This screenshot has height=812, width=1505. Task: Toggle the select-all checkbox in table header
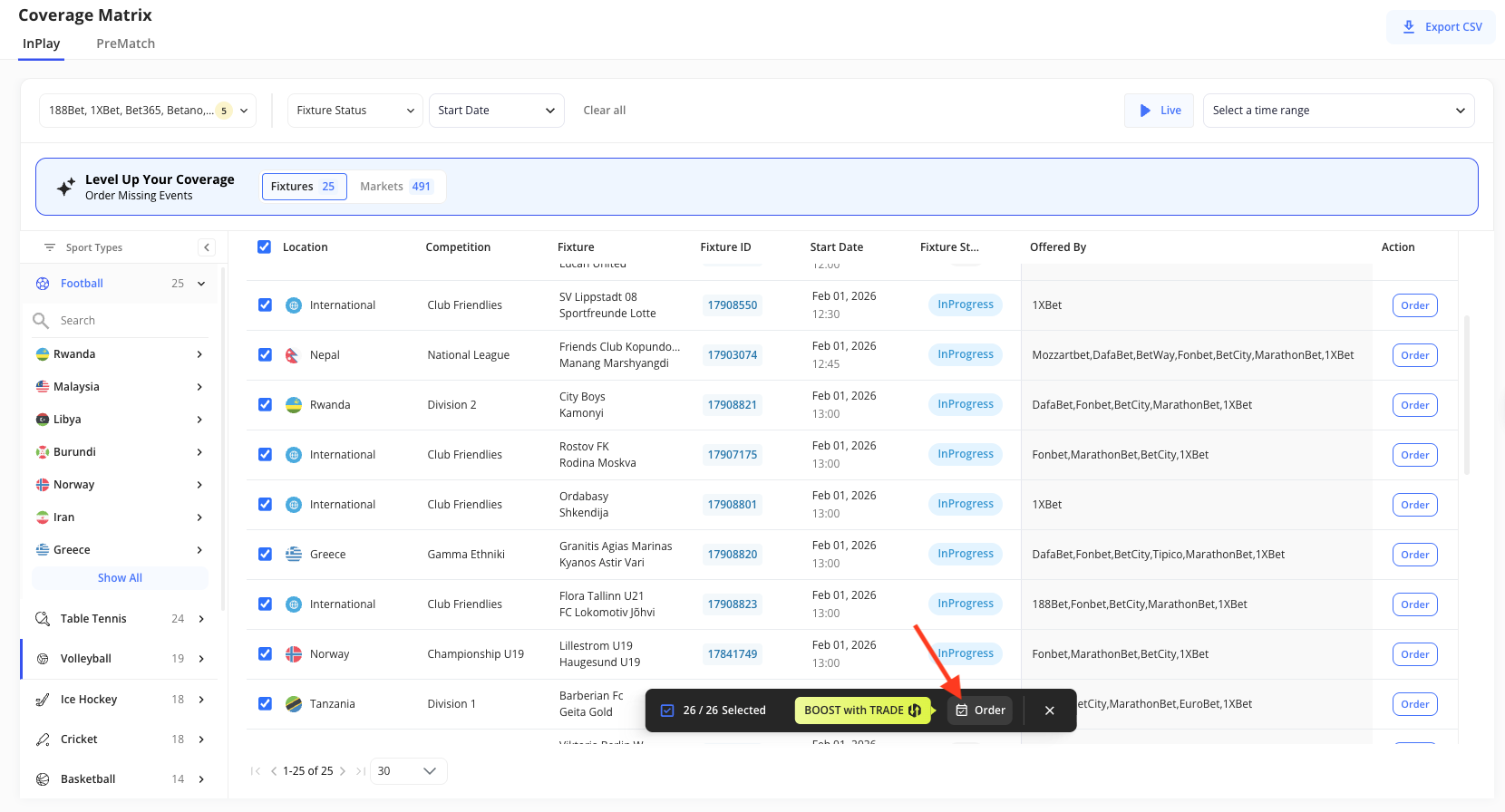pyautogui.click(x=264, y=247)
